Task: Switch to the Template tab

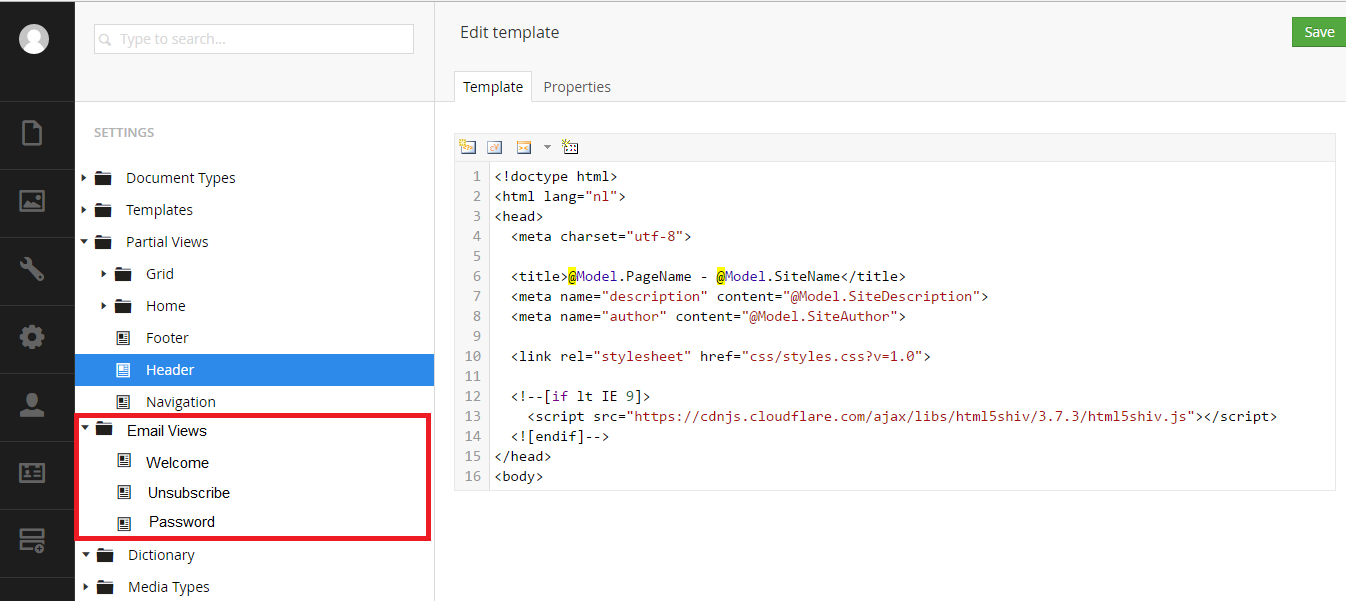Action: pos(493,87)
